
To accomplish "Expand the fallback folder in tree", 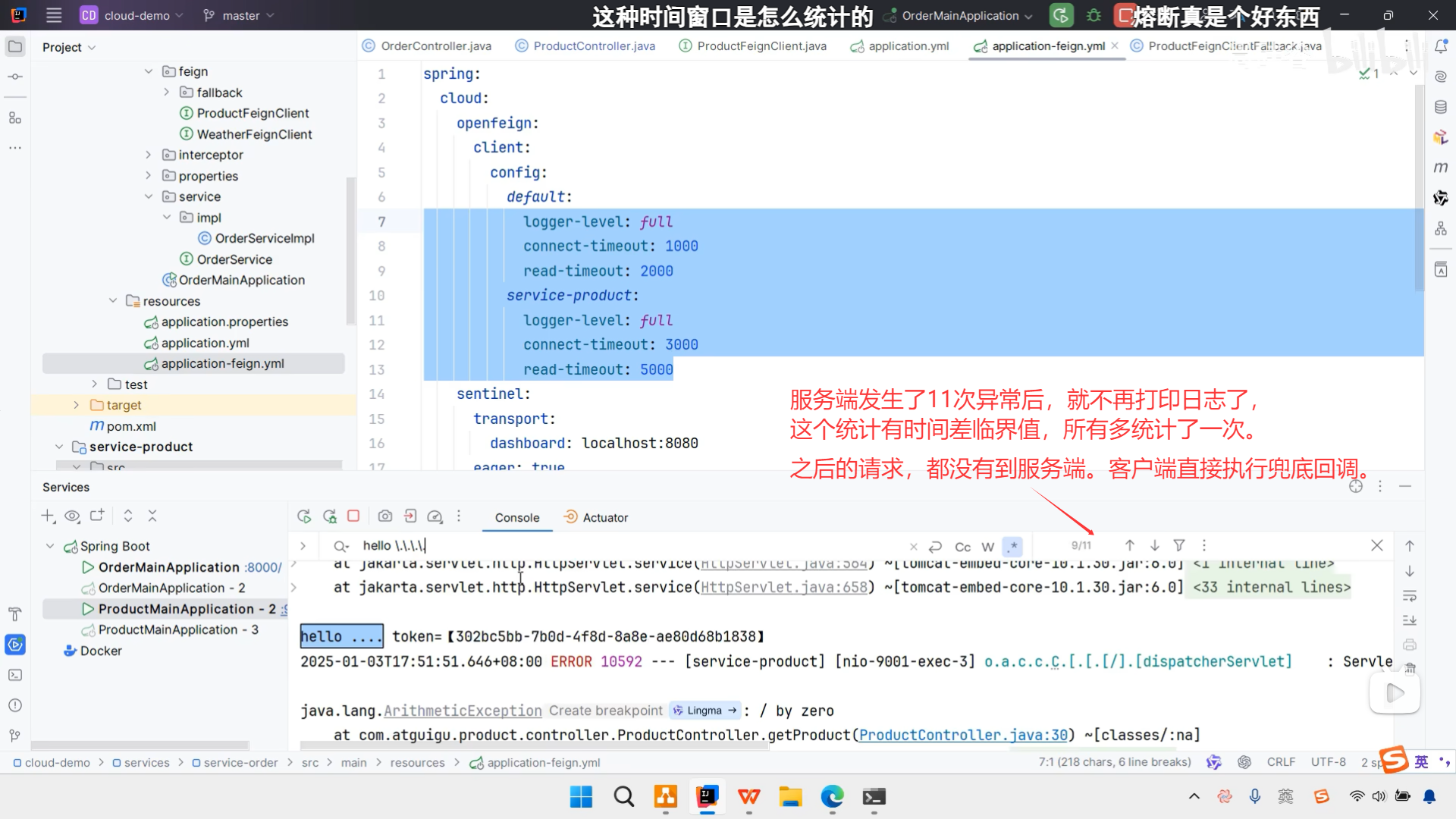I will point(167,93).
